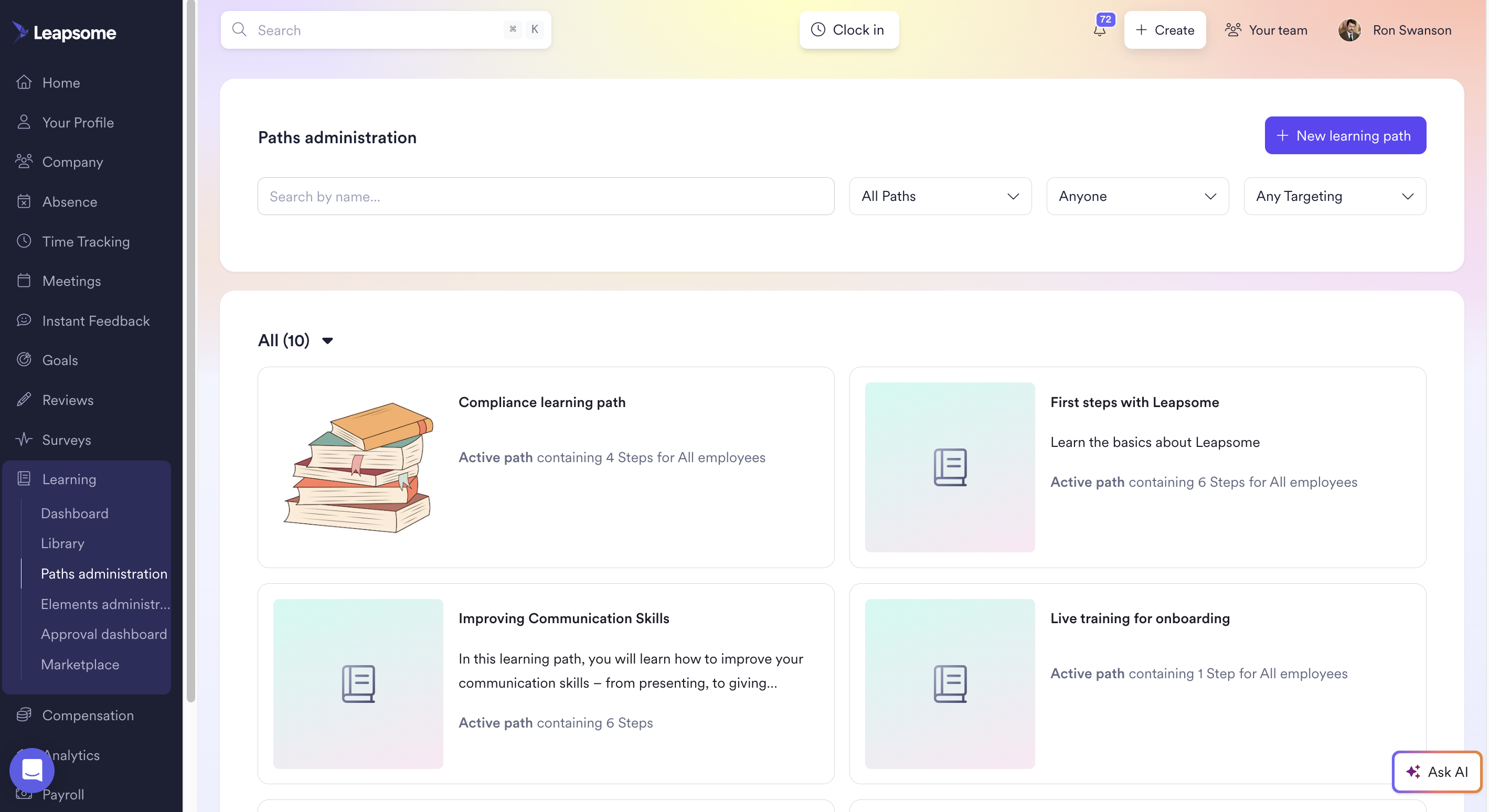Select Paths administration in sidebar
Viewport: 1489px width, 812px height.
coord(104,573)
